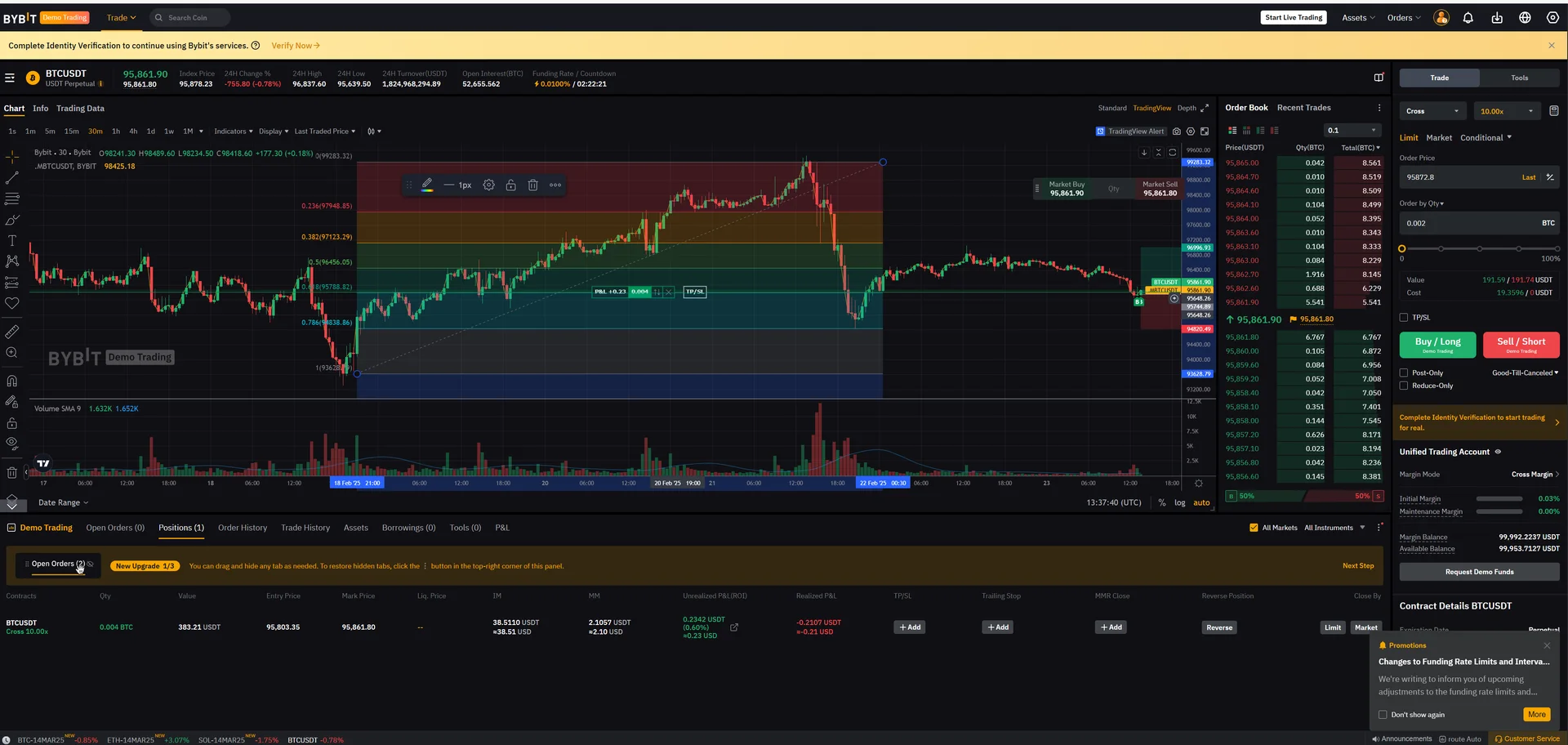This screenshot has width=1568, height=745.
Task: Open the download app icon
Action: pos(1497,18)
